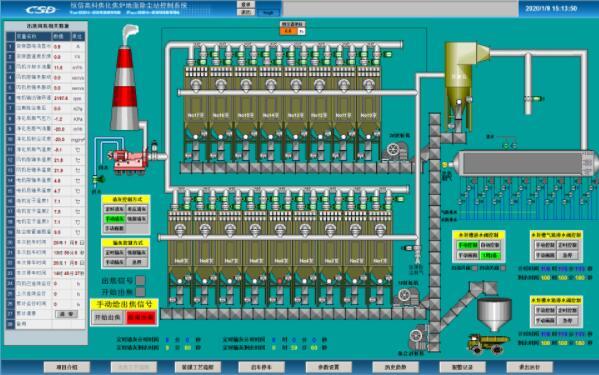
Task: Select the gray ash silo hopper above the truck
Action: pos(494,314)
